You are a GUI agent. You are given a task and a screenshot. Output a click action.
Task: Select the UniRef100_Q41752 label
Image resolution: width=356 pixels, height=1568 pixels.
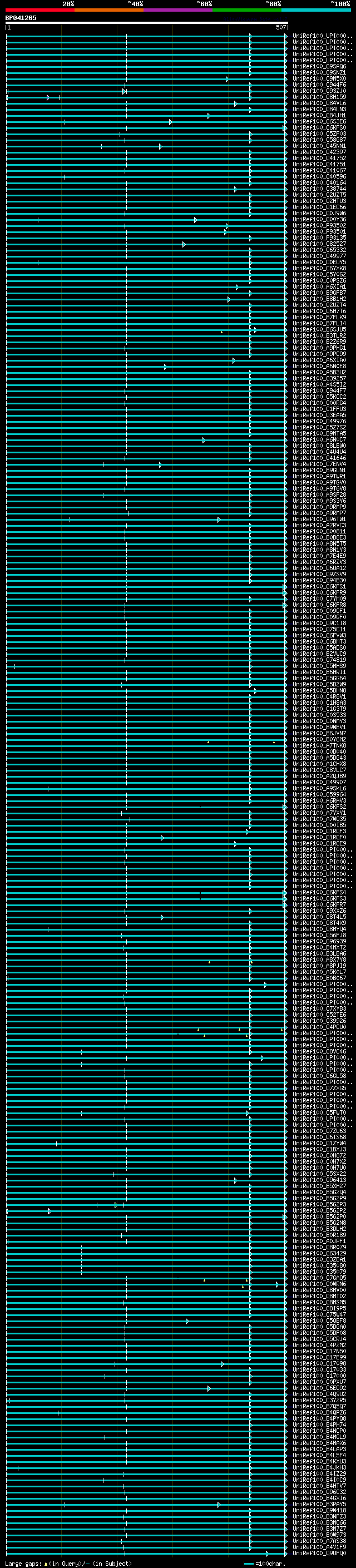pyautogui.click(x=319, y=159)
